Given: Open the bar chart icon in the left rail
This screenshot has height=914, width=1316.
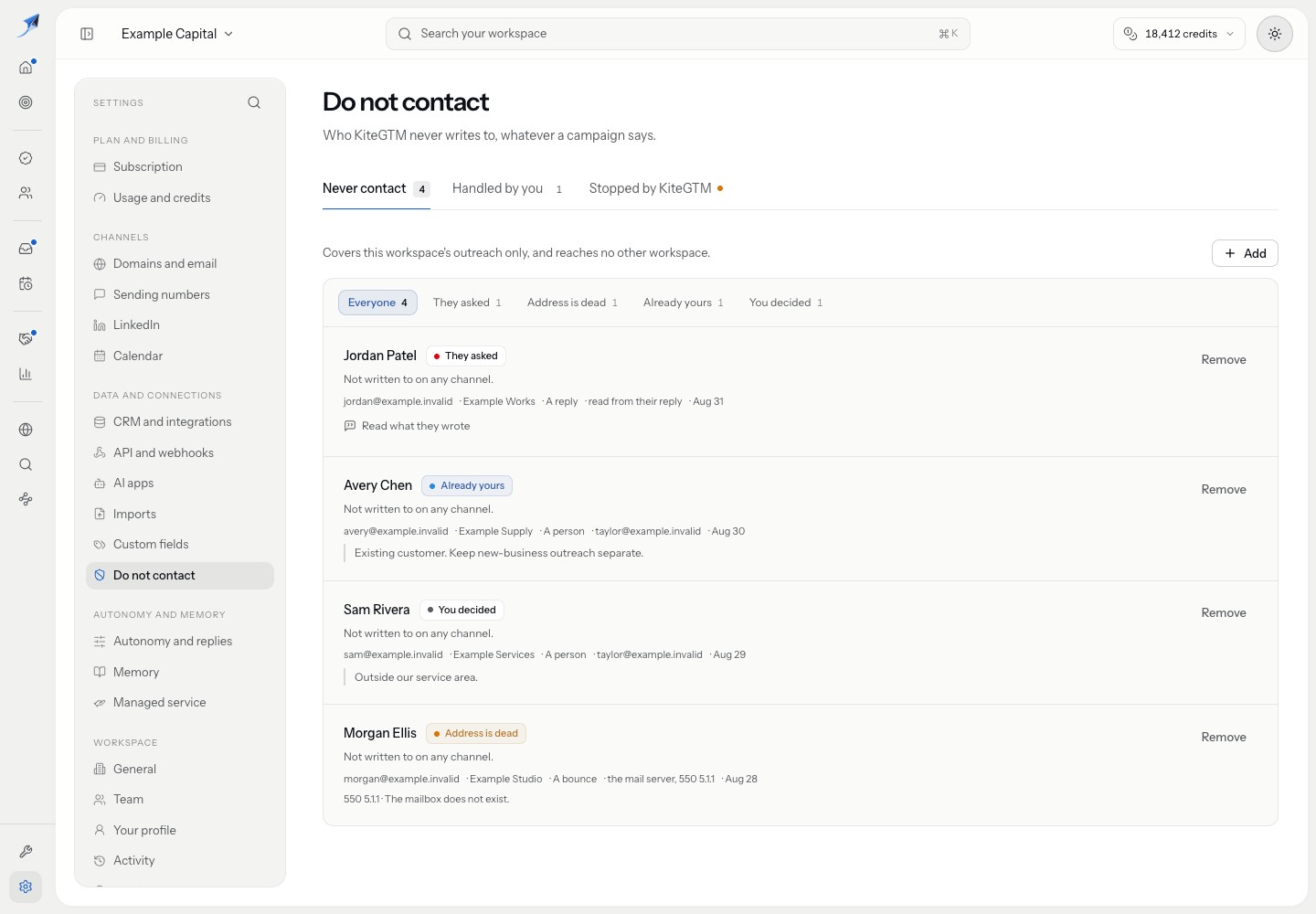Looking at the screenshot, I should (26, 374).
